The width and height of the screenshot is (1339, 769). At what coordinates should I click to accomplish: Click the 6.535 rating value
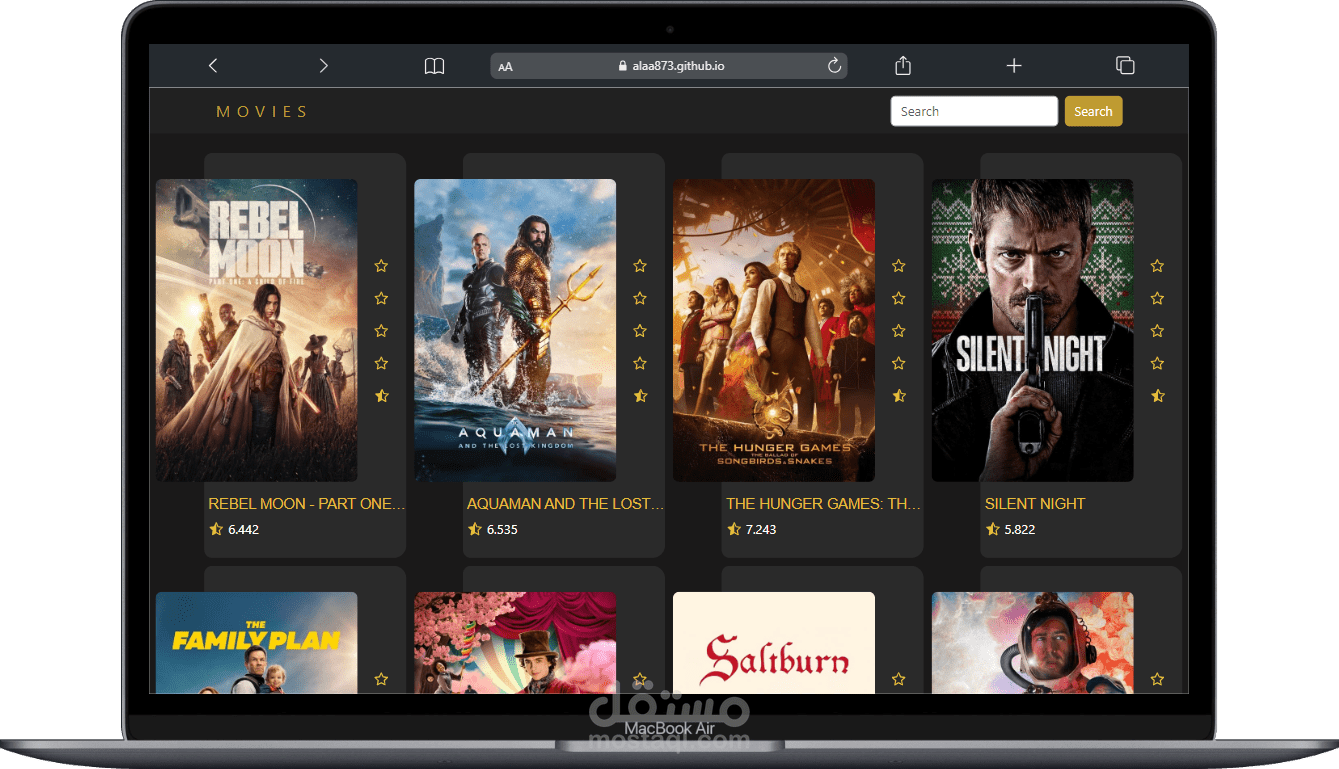(x=502, y=530)
